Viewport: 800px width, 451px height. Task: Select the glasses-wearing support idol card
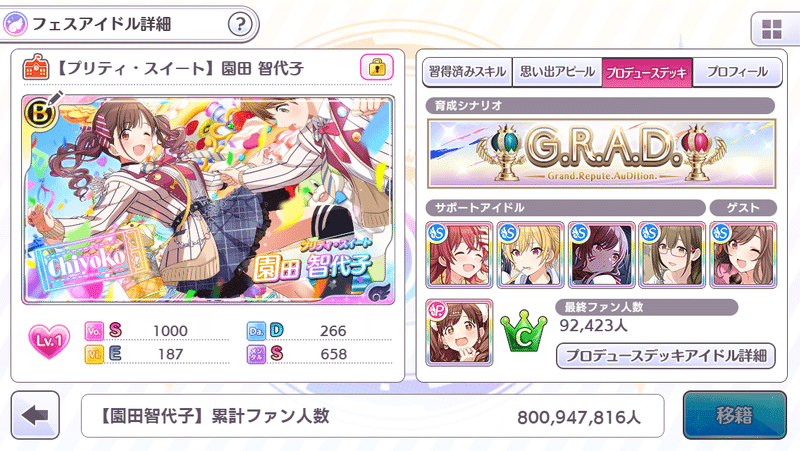[672, 255]
